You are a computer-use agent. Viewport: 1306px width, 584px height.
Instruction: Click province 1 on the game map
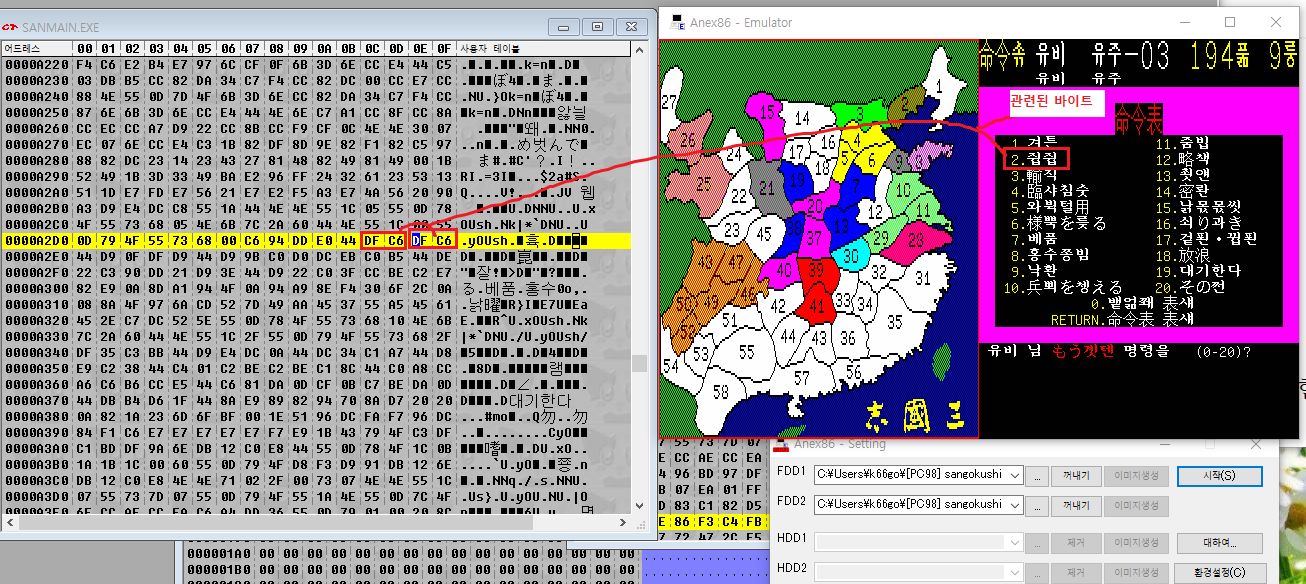tap(938, 86)
